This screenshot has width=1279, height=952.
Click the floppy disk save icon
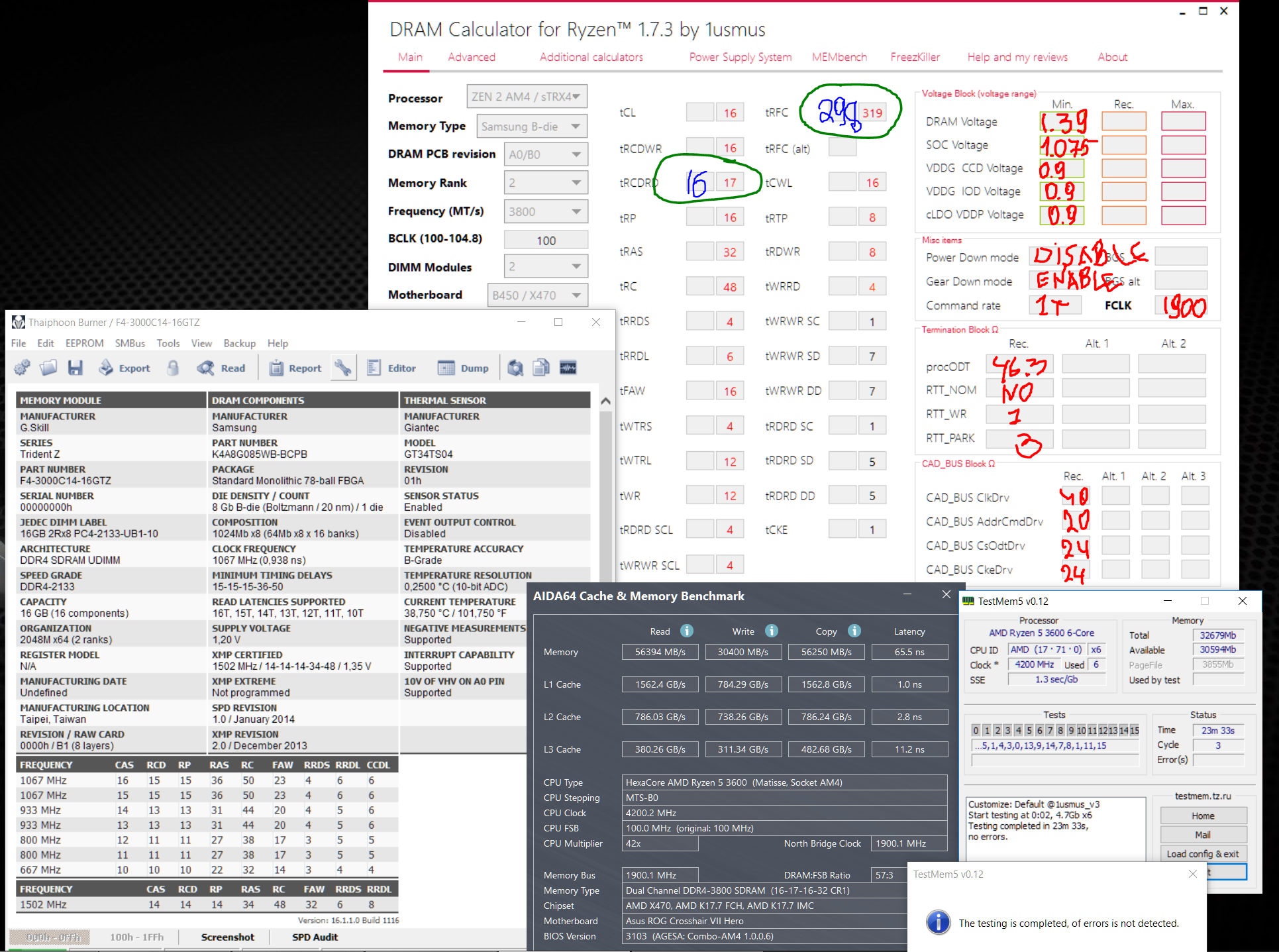pyautogui.click(x=76, y=368)
